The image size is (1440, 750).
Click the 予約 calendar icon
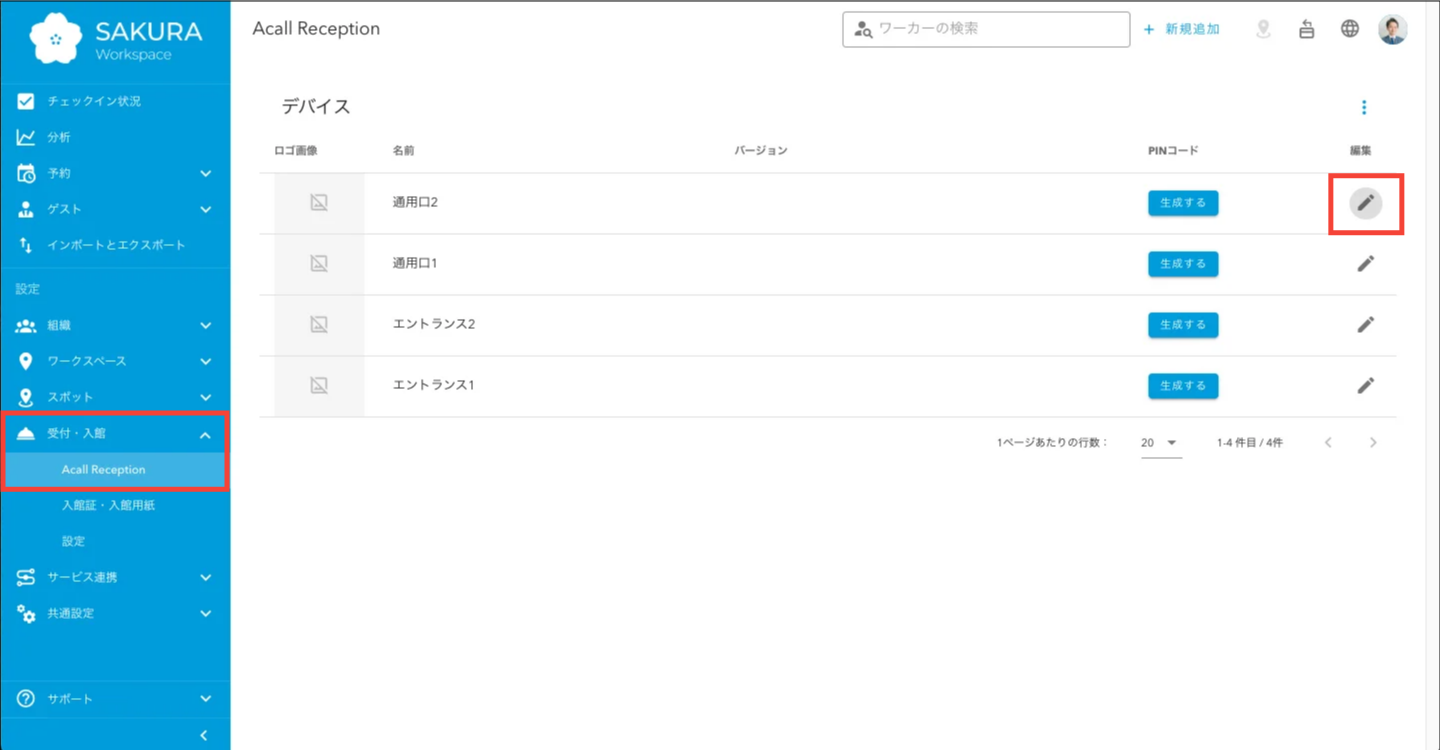pyautogui.click(x=26, y=174)
